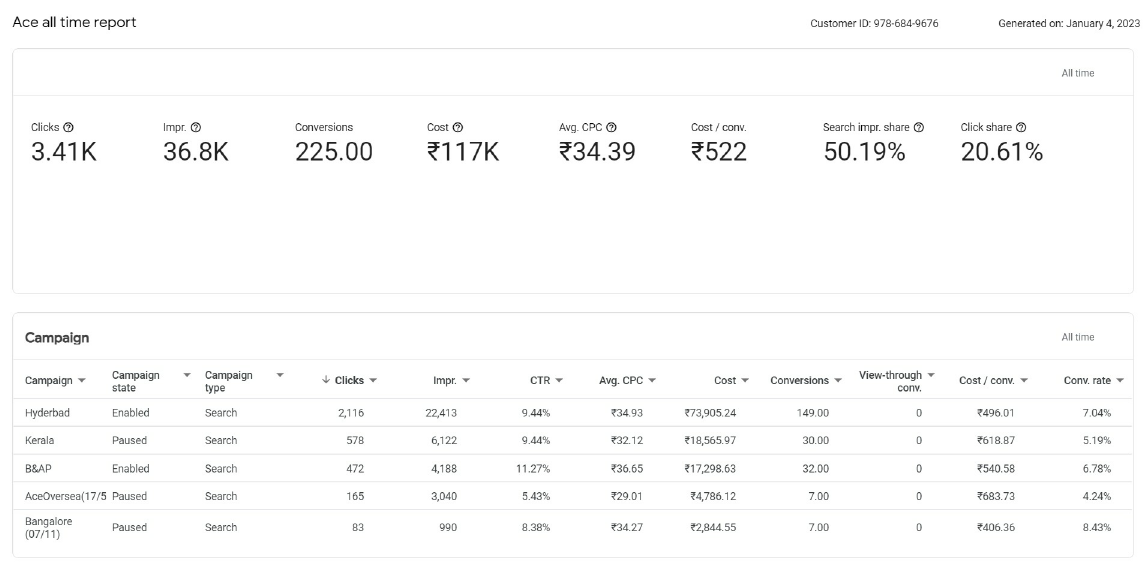This screenshot has height=570, width=1146.
Task: Click the 3.41K Clicks value
Action: tap(64, 152)
